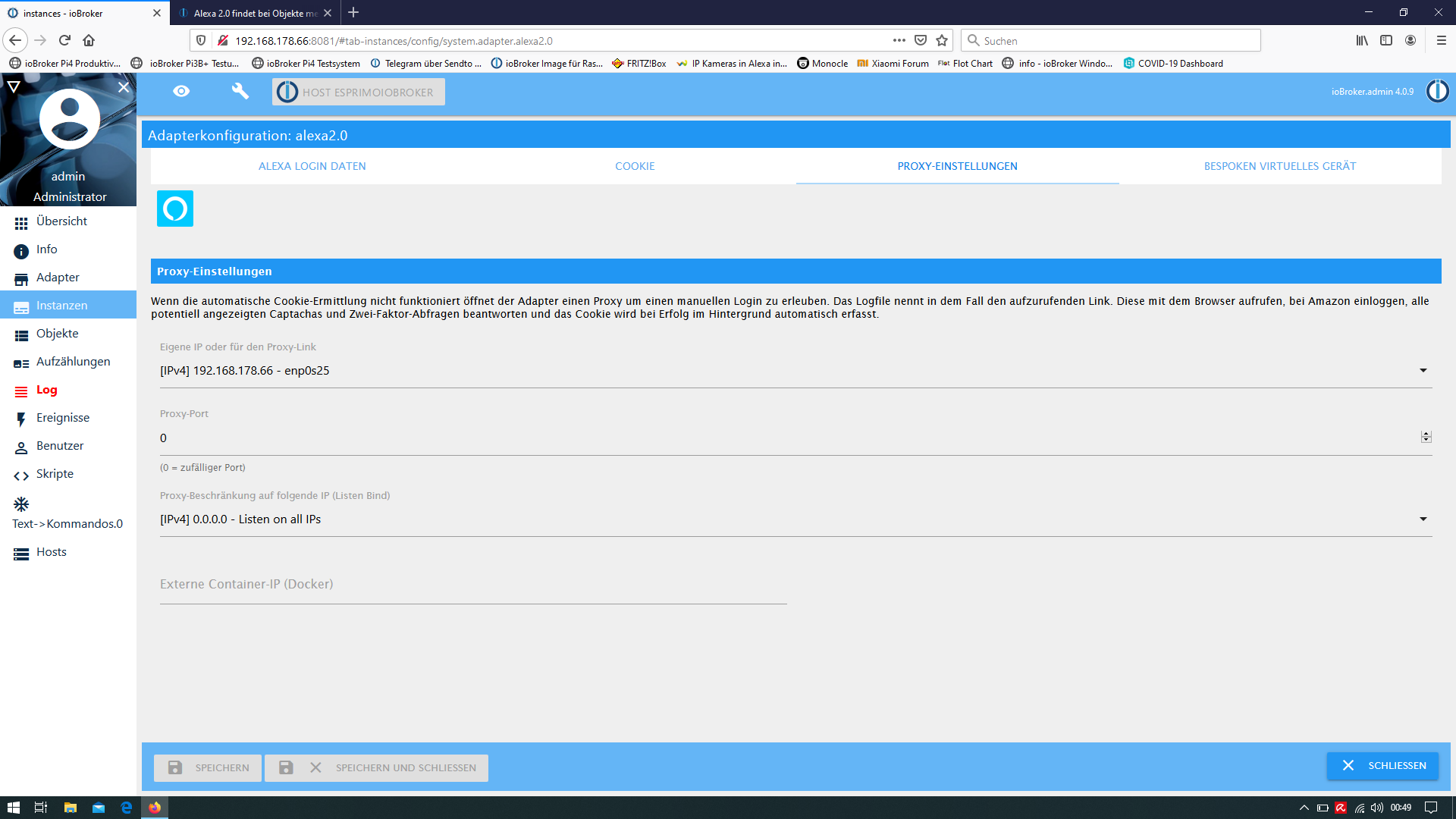Close the sidebar with the X icon
Screen dimensions: 1456x819
point(124,87)
